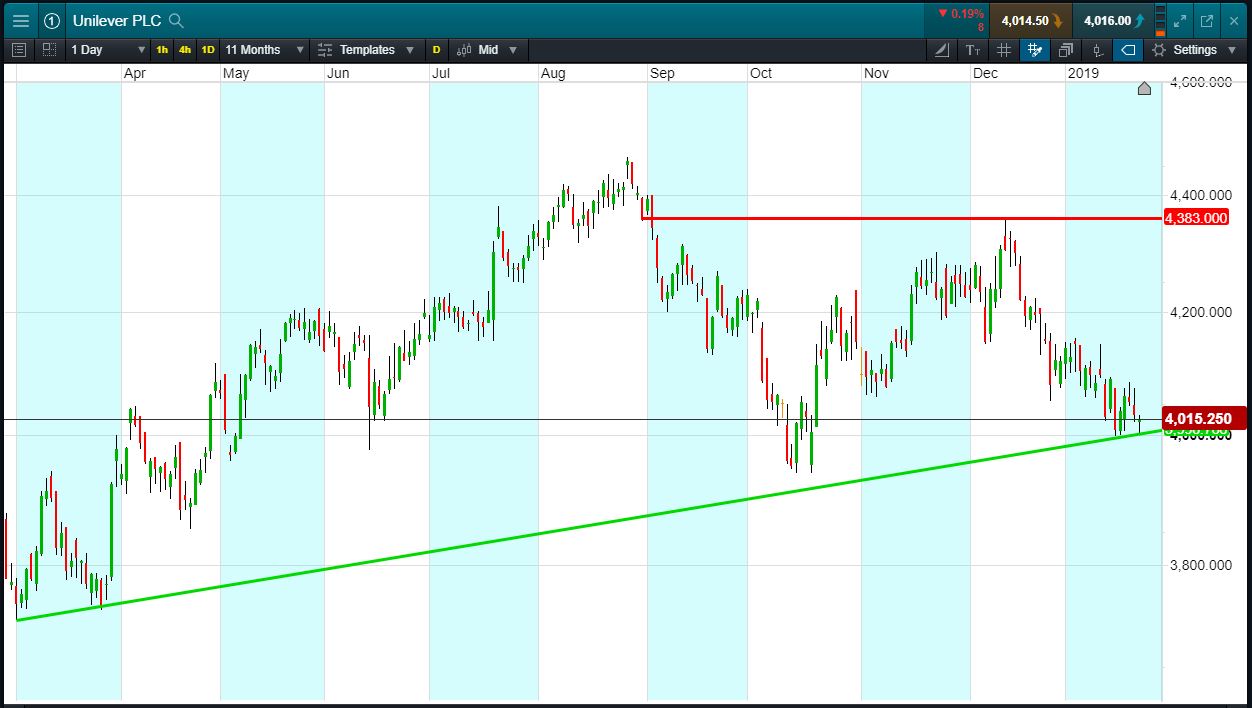This screenshot has width=1252, height=708.
Task: Select the green ascending trendline
Action: point(590,525)
